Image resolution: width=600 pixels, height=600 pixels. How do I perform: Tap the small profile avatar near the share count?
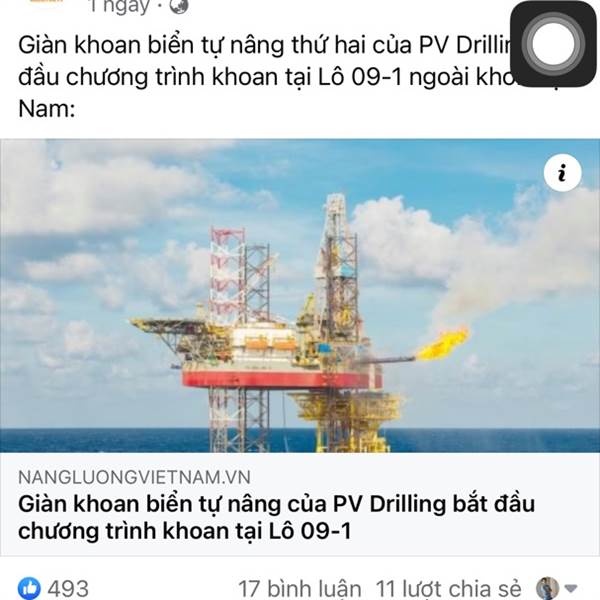(x=547, y=588)
